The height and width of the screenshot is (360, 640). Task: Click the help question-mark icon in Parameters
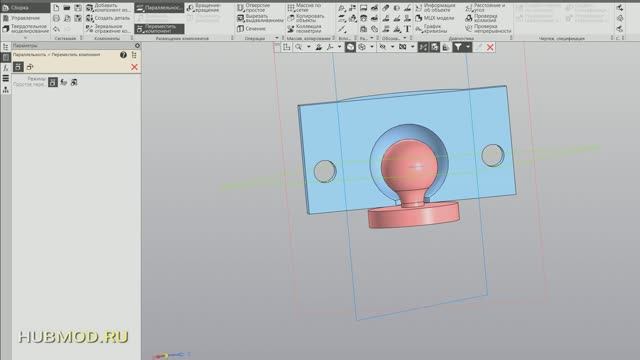(x=123, y=55)
